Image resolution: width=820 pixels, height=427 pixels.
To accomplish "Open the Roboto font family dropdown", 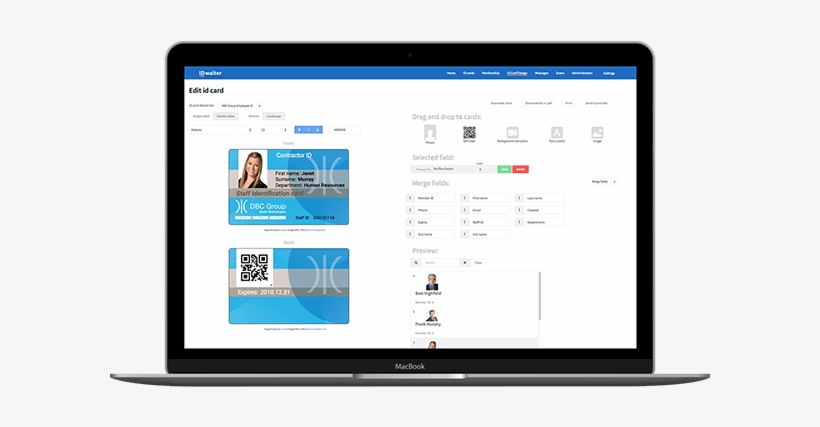I will pos(215,129).
